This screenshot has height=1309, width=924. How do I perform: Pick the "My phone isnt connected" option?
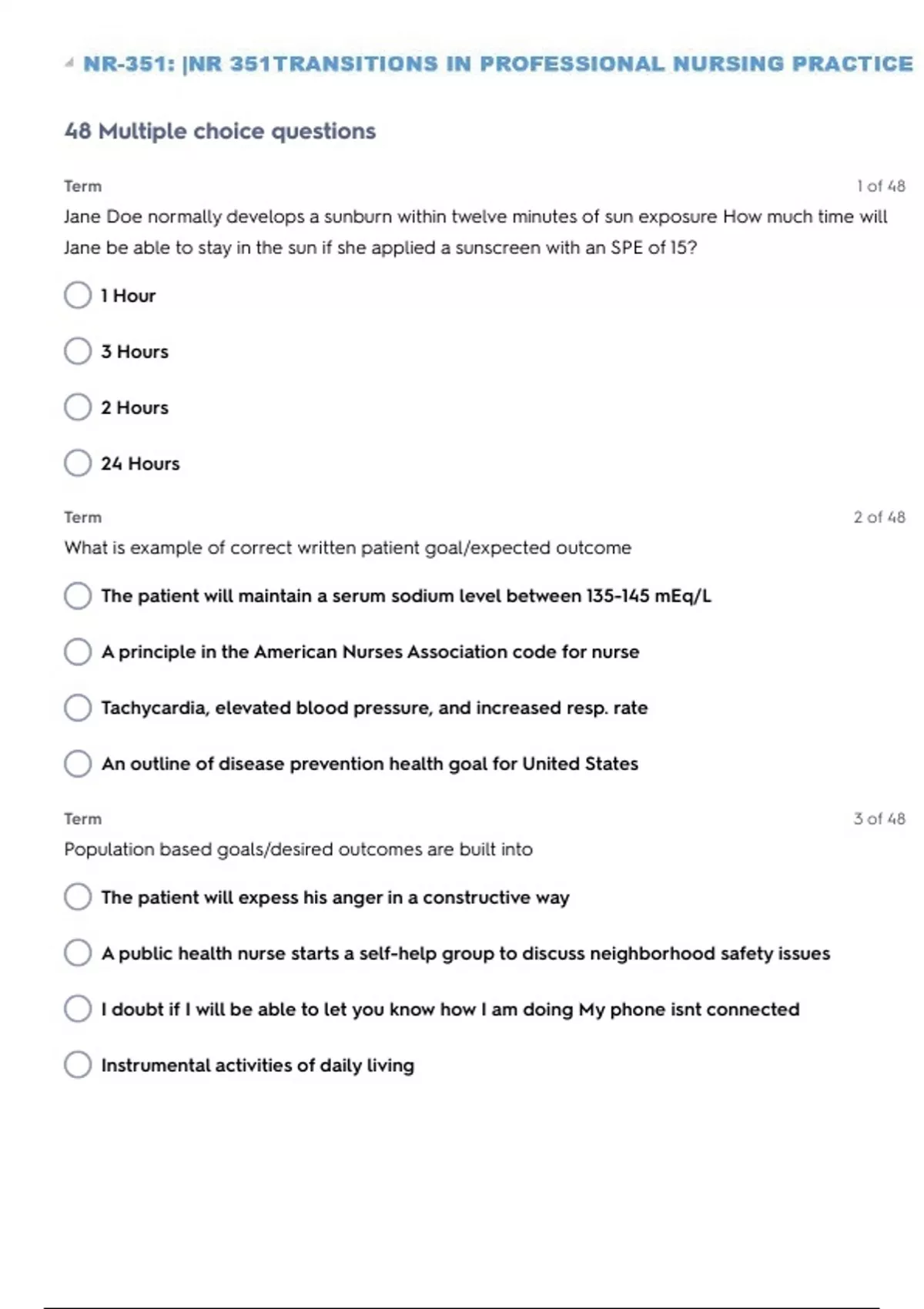pos(78,1009)
